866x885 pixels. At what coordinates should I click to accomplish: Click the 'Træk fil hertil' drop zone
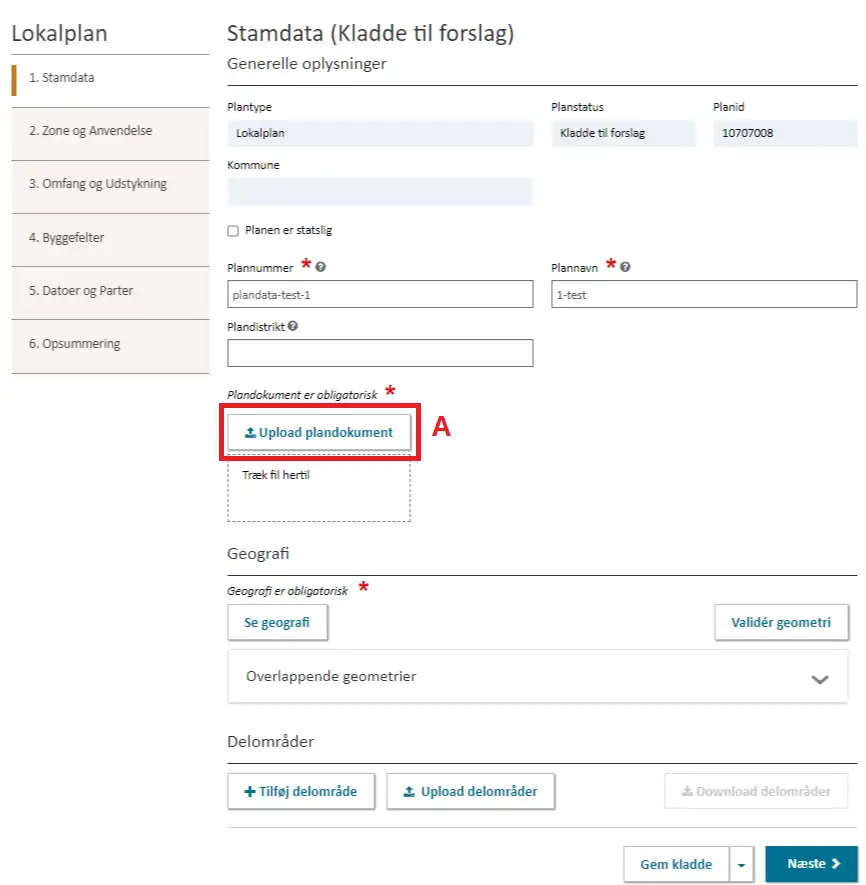click(x=319, y=492)
